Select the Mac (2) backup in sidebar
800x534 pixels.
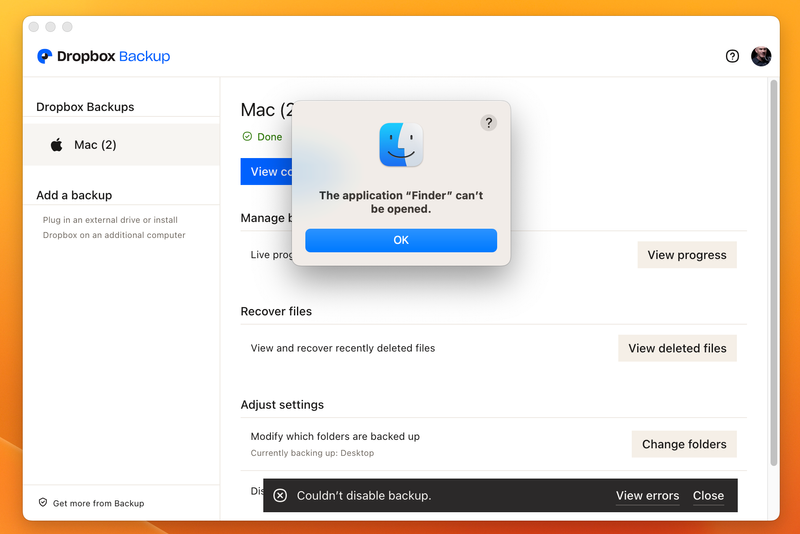[122, 145]
